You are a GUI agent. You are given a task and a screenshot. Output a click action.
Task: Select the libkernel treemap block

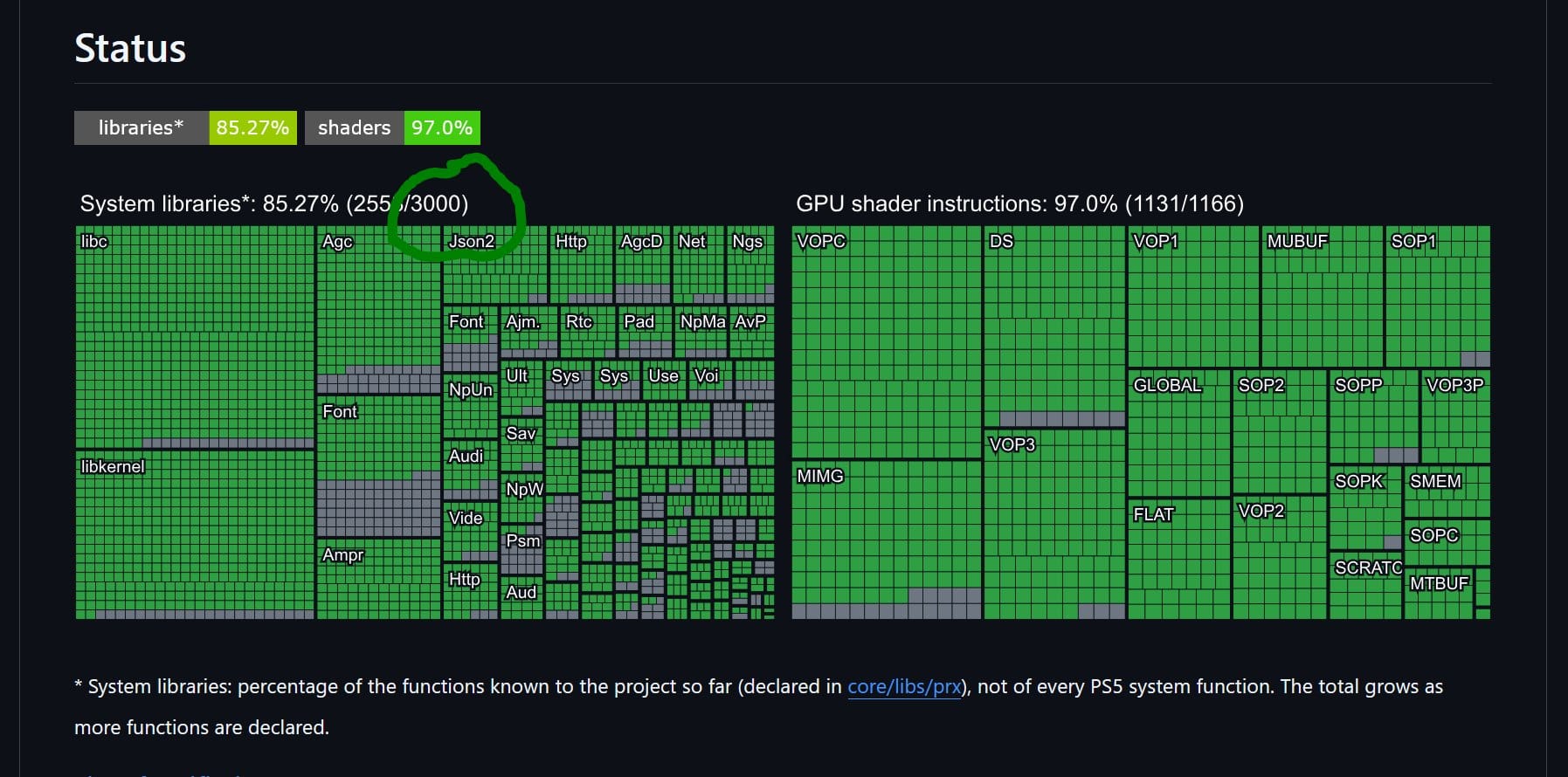(x=195, y=535)
